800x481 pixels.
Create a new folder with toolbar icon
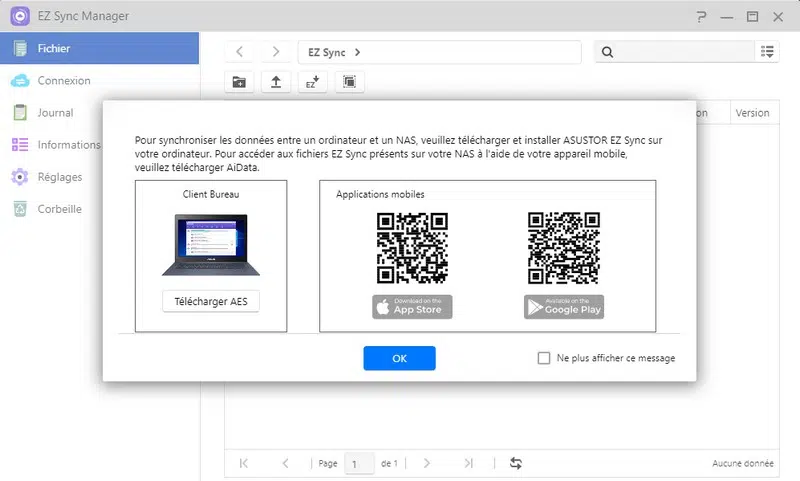coord(239,82)
